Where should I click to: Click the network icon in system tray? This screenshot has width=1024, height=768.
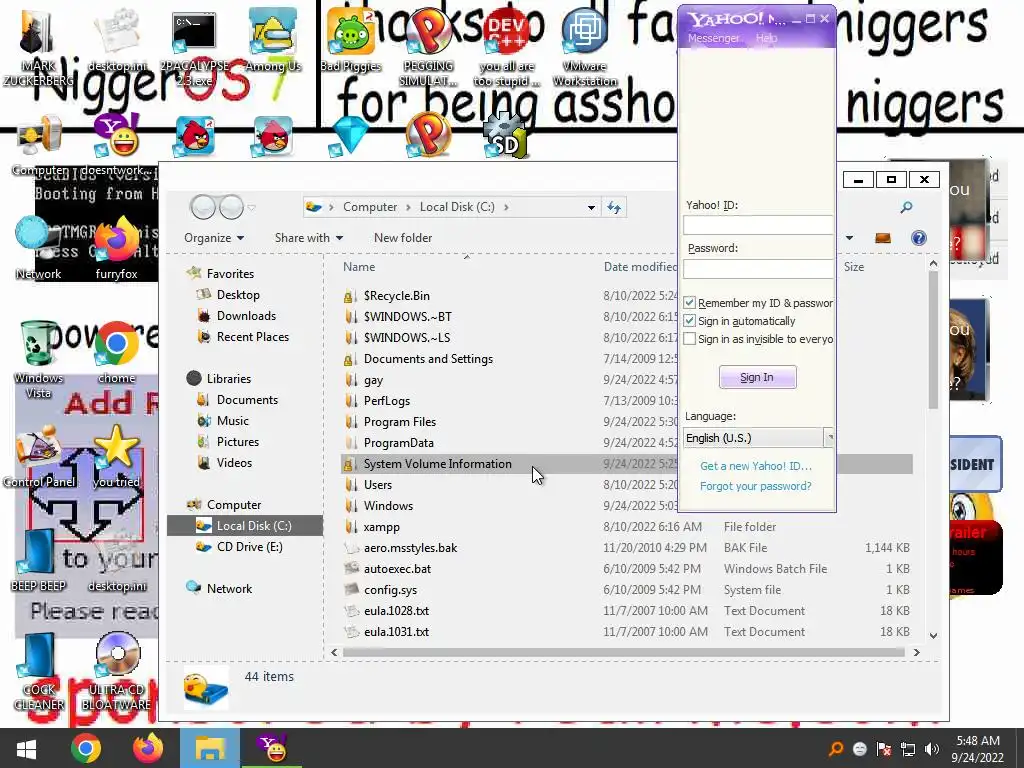tap(908, 748)
